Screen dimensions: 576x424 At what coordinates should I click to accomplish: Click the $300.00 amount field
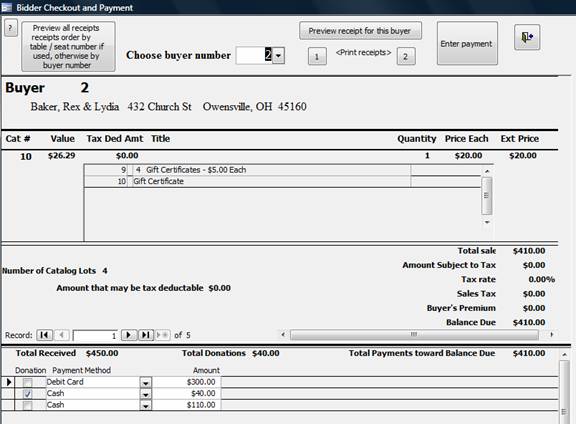pyautogui.click(x=187, y=382)
